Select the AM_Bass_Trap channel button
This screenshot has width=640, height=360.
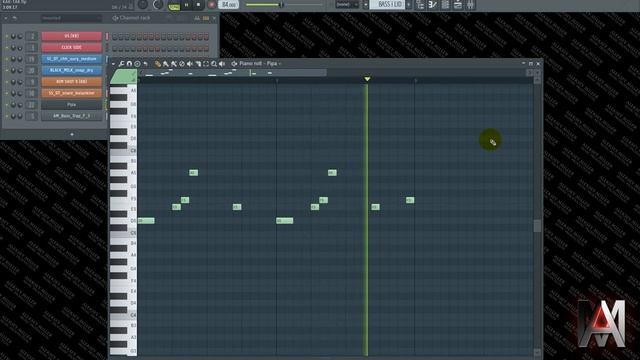click(71, 116)
